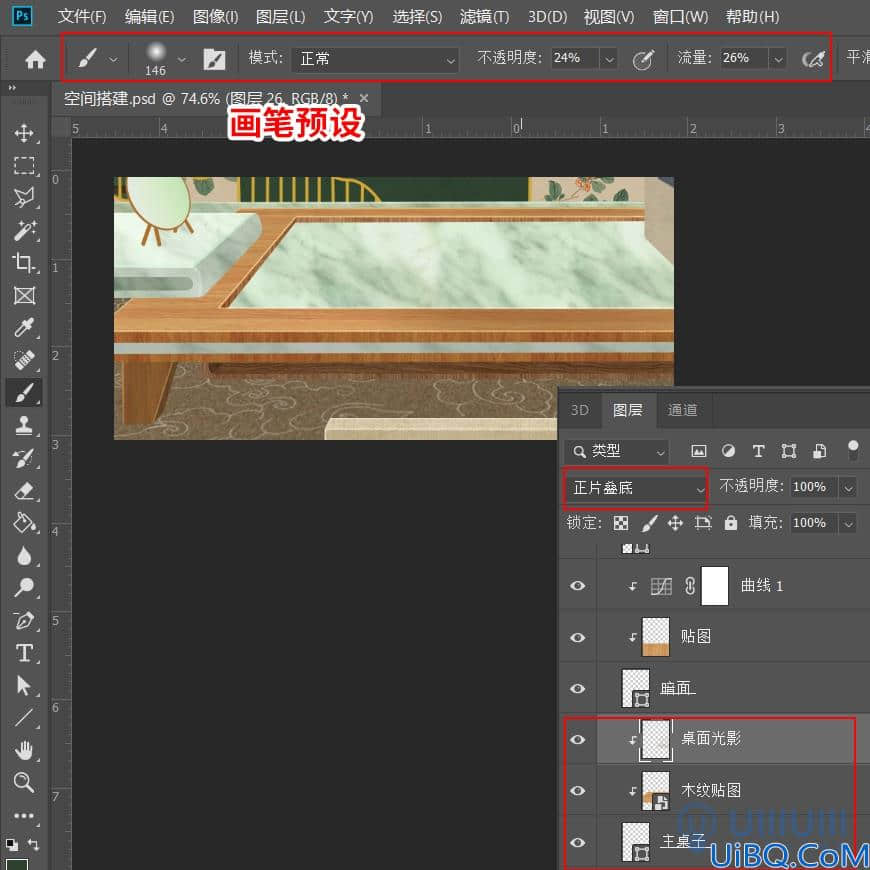Open the brush 模式 dropdown
The height and width of the screenshot is (870, 870).
(x=375, y=59)
